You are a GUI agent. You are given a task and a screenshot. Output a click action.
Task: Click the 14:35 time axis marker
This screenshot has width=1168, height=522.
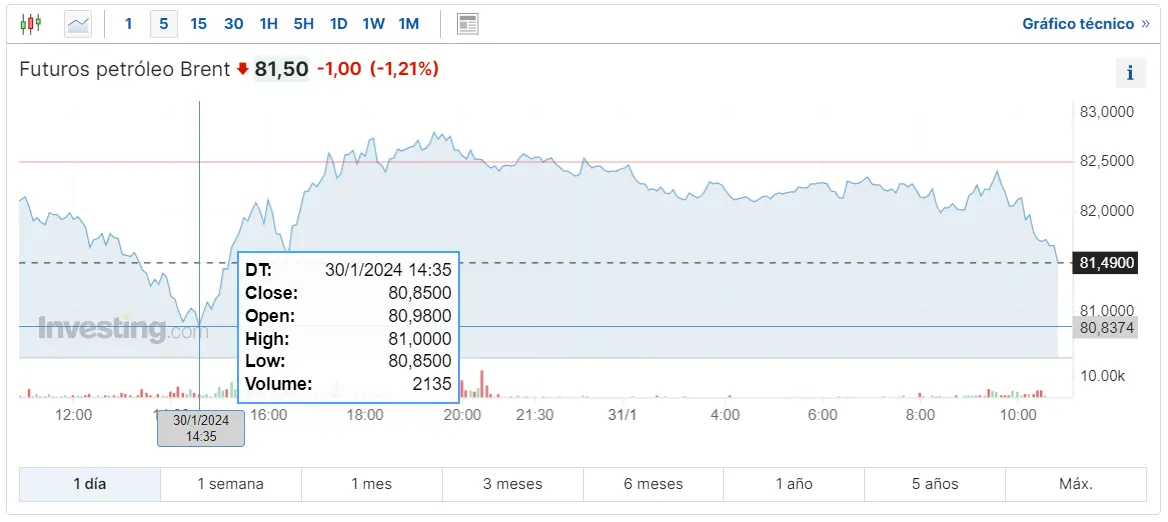point(201,428)
